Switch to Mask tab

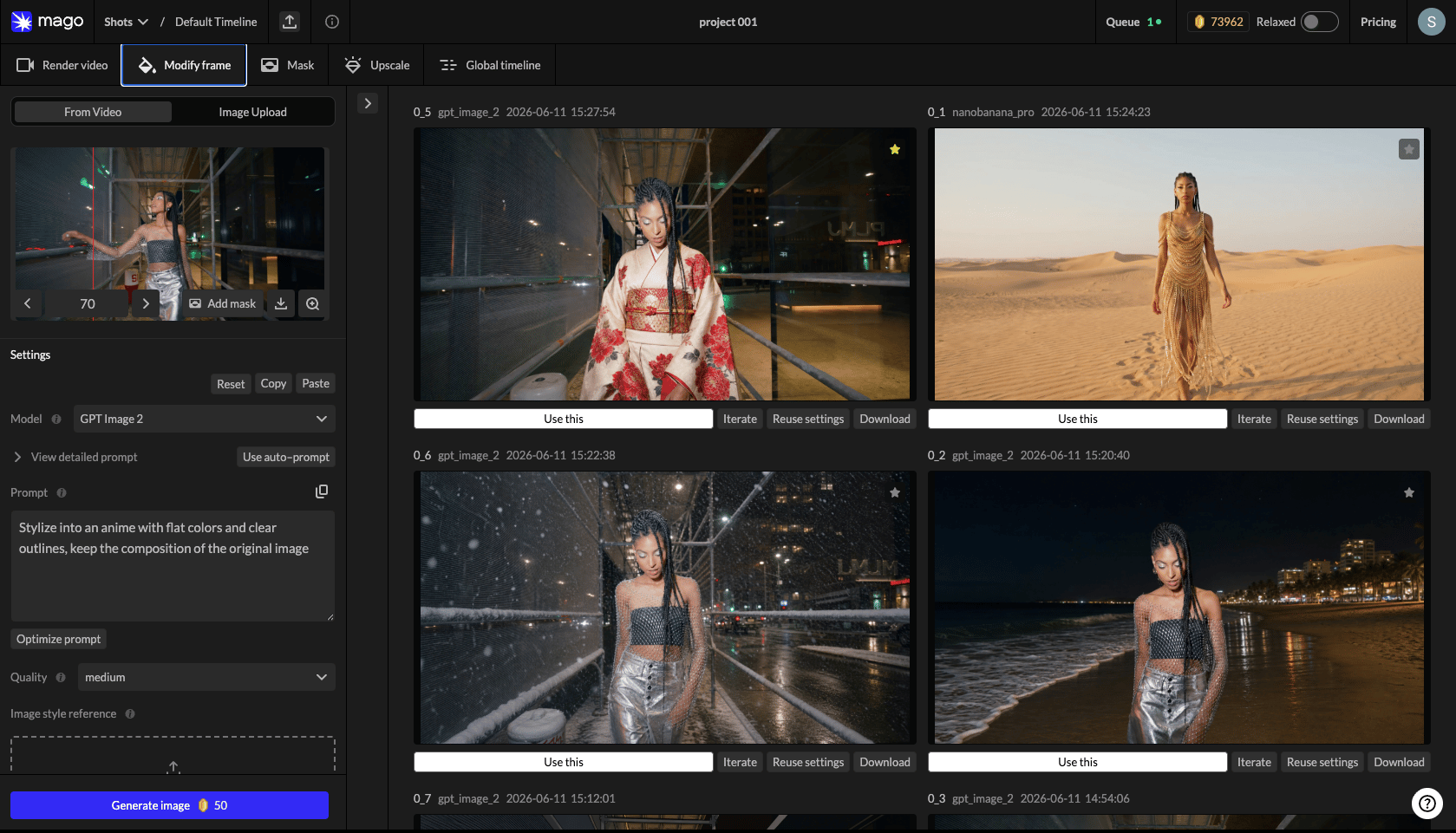[288, 65]
